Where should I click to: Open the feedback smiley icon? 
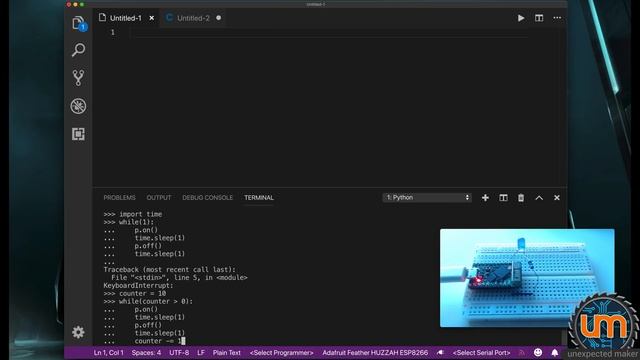pos(538,352)
